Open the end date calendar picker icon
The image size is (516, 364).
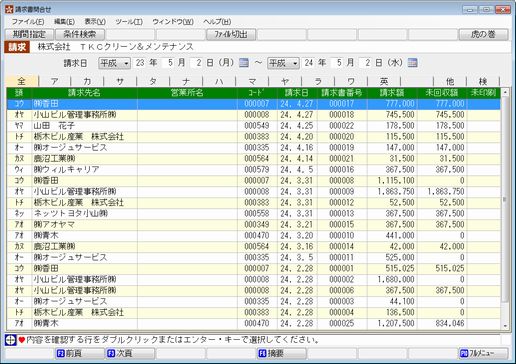tap(413, 63)
